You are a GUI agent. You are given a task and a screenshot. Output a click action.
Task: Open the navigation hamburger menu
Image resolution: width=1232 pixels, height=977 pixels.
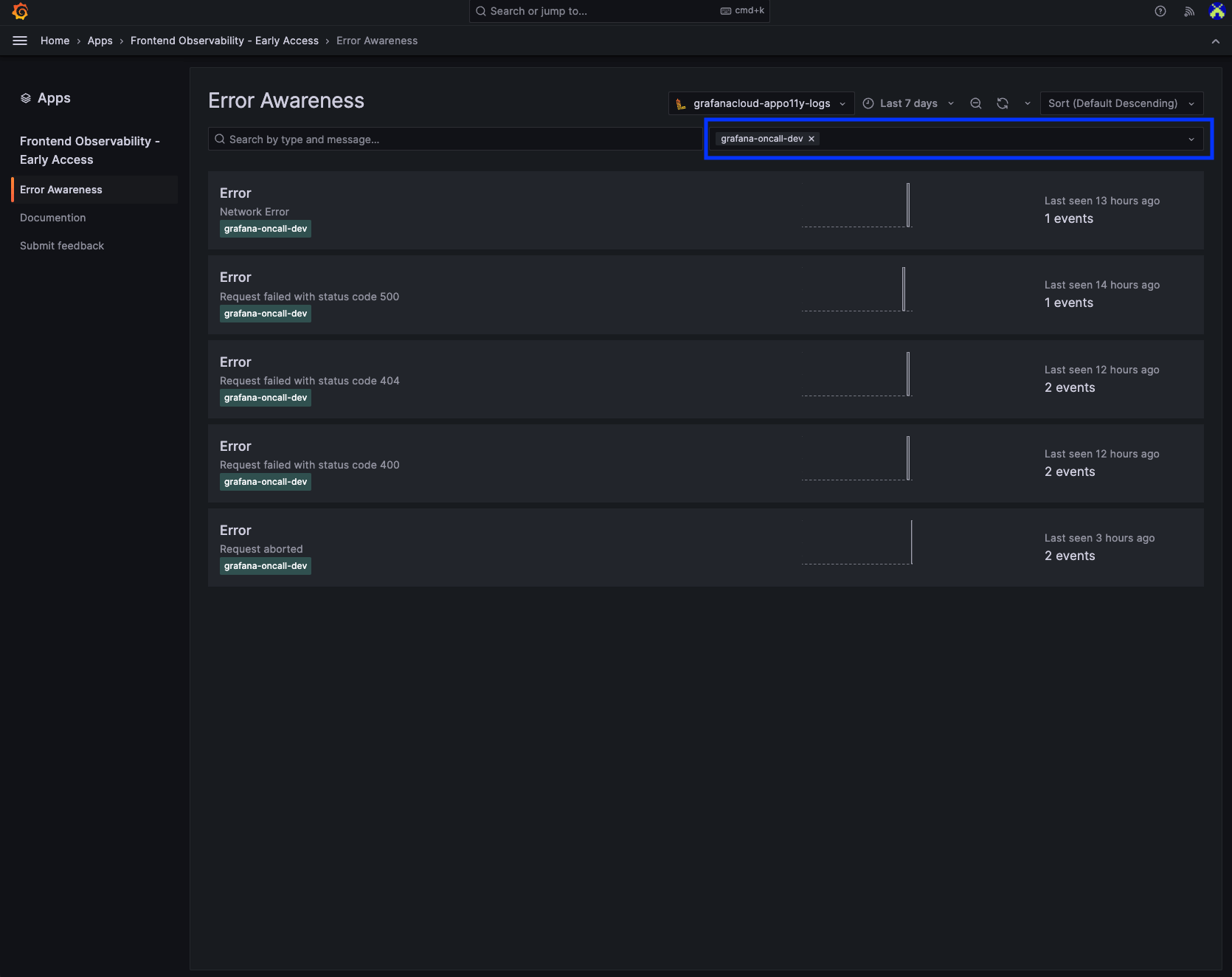(19, 41)
